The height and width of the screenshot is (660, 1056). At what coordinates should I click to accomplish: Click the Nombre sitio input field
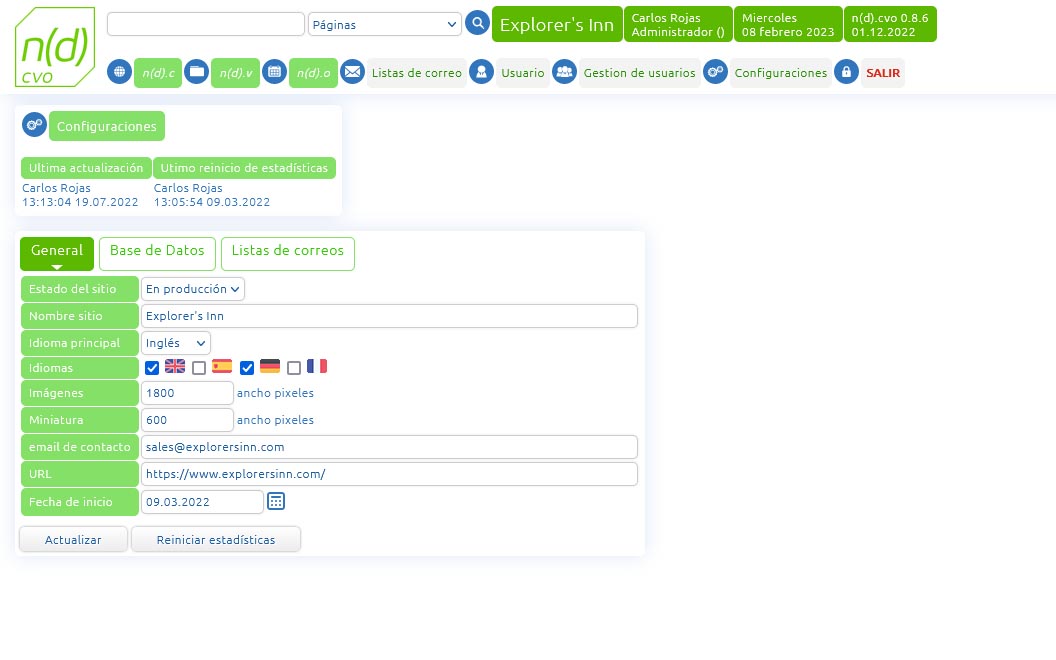point(389,316)
